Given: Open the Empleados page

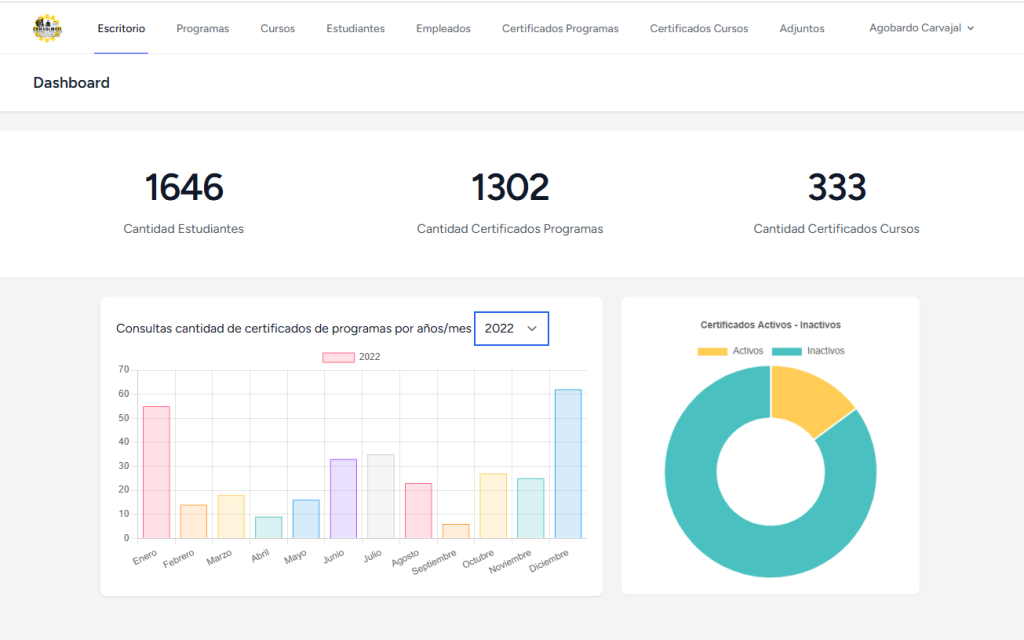Looking at the screenshot, I should (x=443, y=29).
